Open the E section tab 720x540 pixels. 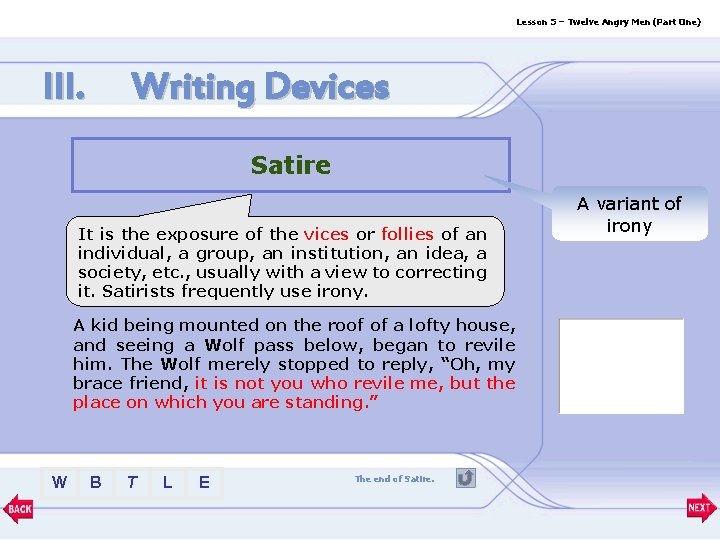point(204,482)
